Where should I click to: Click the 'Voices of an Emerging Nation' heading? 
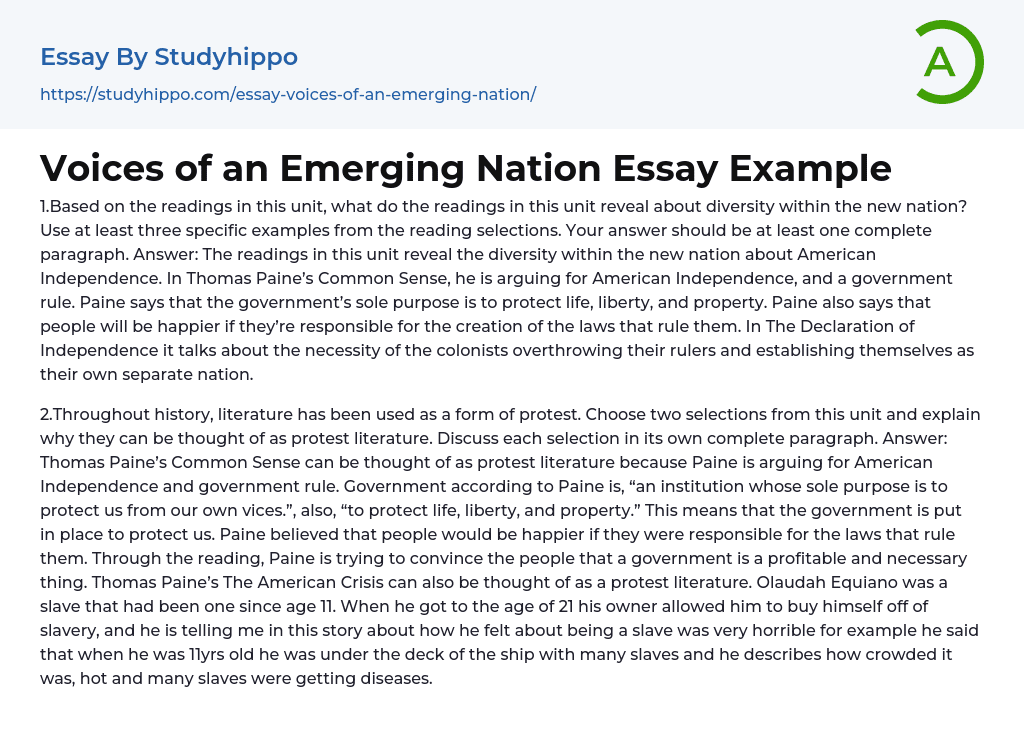(x=465, y=167)
